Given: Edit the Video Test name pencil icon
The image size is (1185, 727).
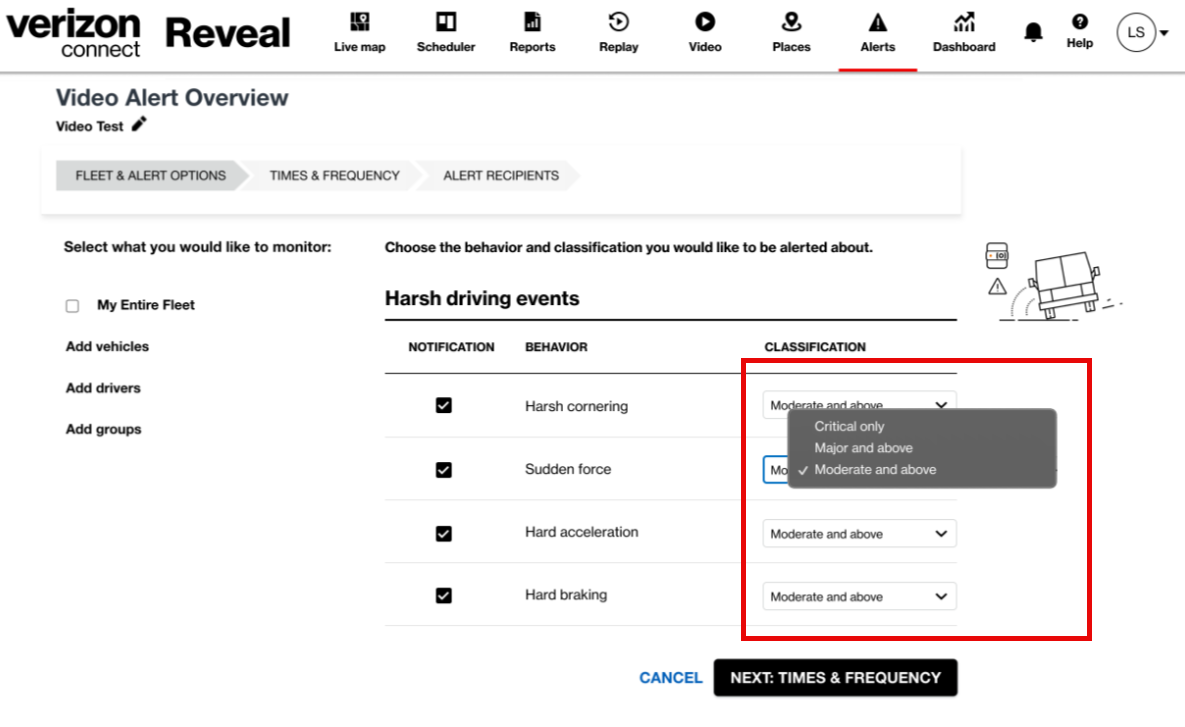Looking at the screenshot, I should [139, 125].
